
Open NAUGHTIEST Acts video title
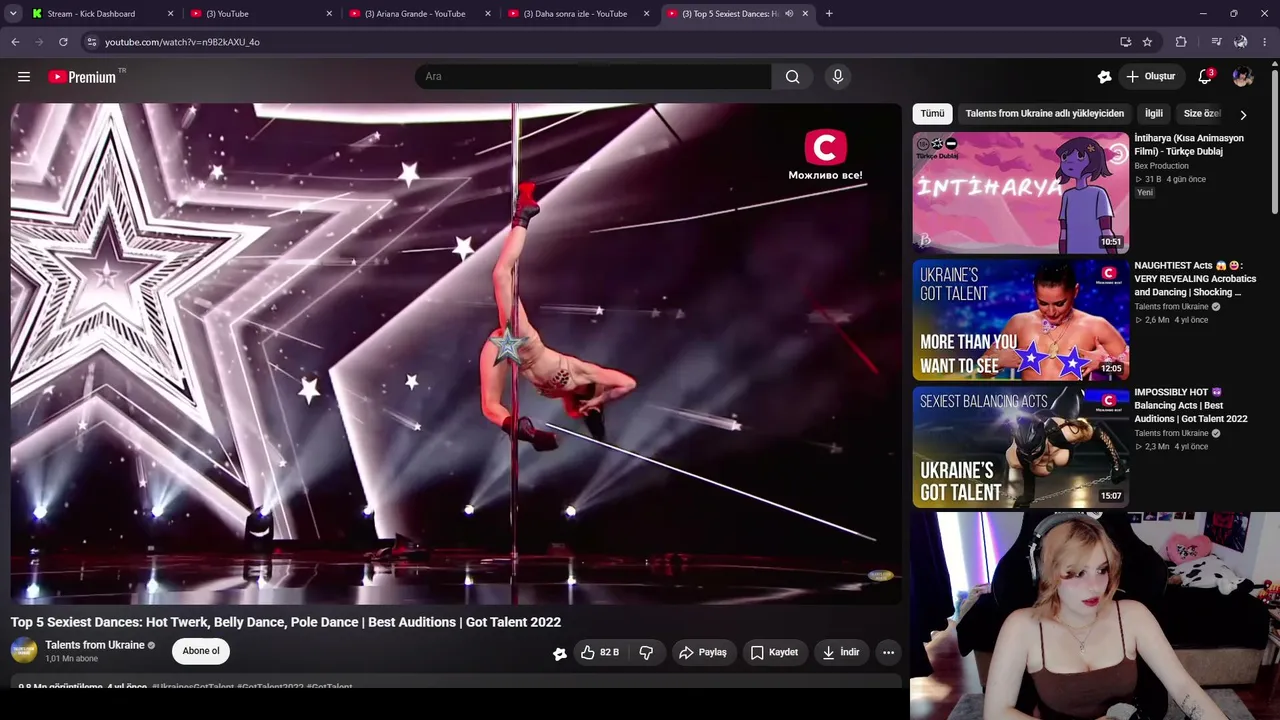[x=1195, y=279]
